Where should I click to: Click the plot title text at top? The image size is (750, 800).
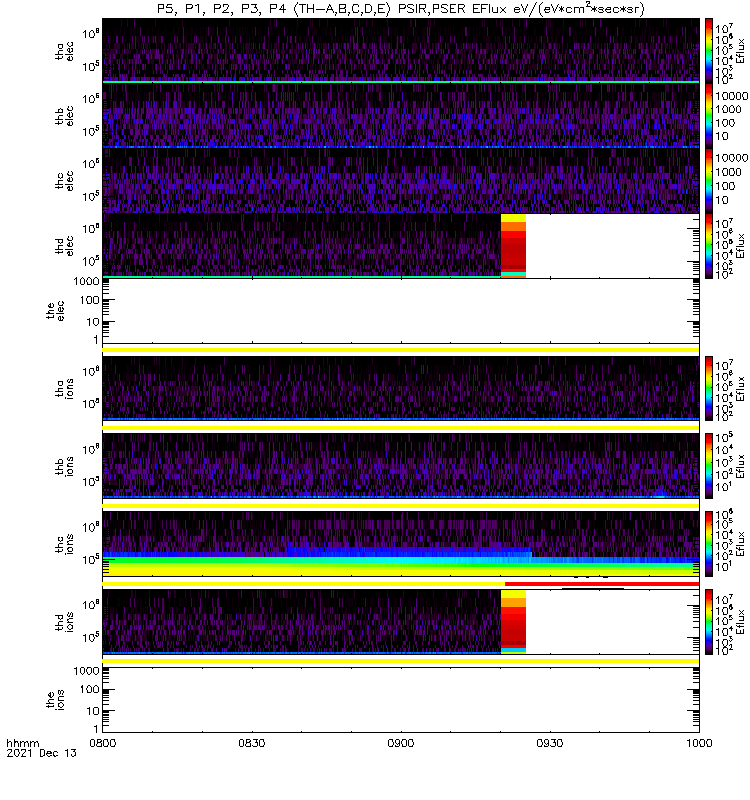click(401, 9)
